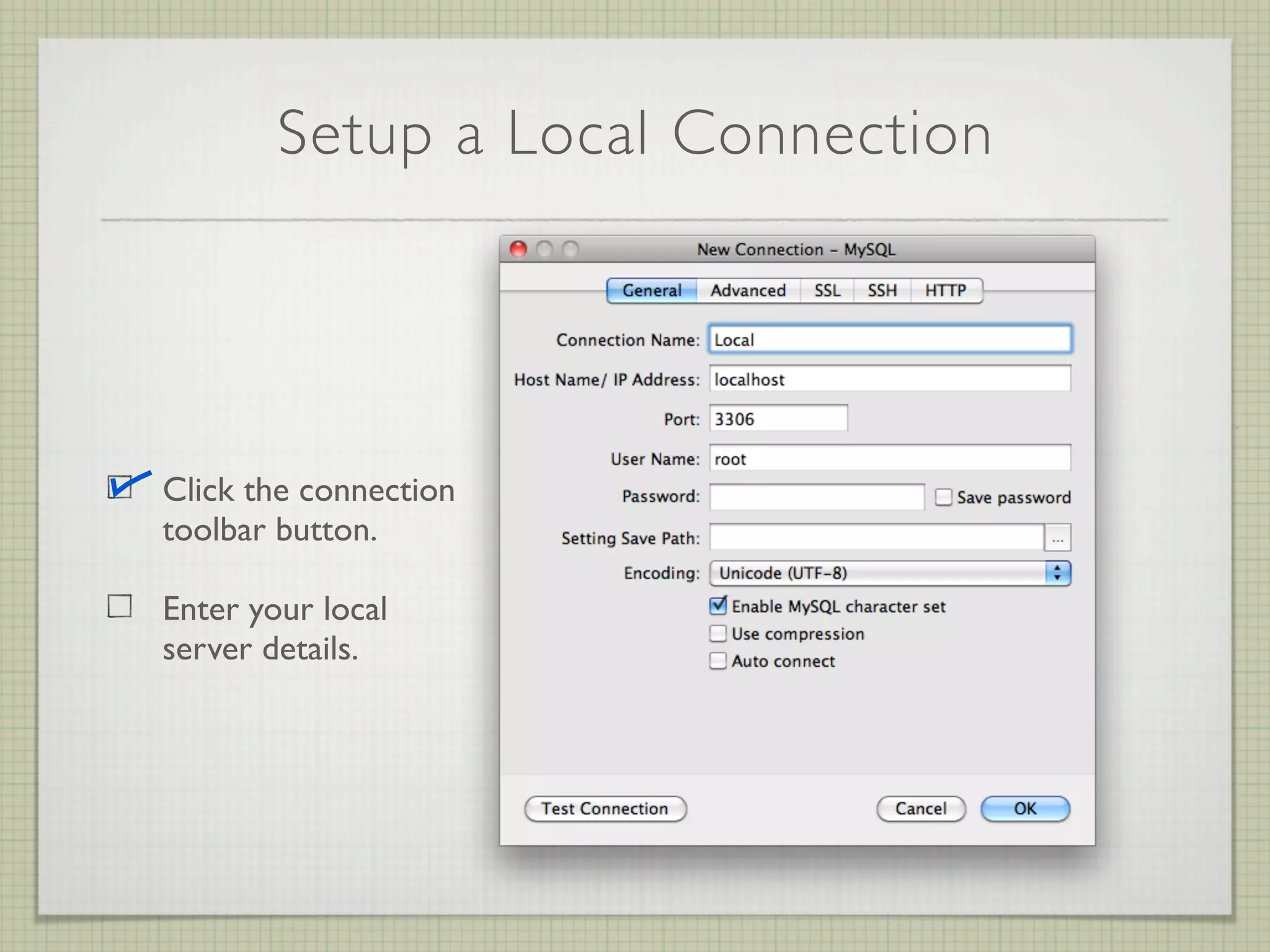Click the 'Port:' label

(682, 420)
